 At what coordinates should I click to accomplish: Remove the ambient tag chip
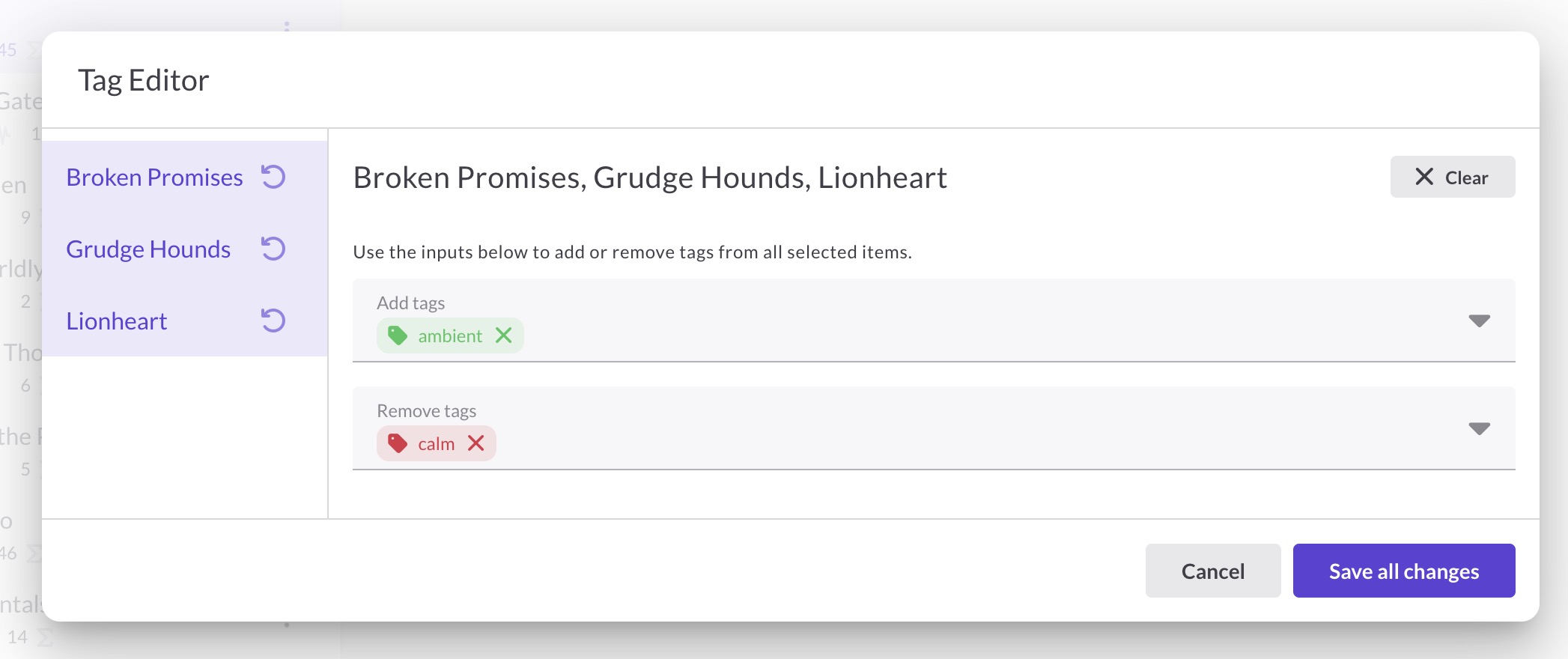(x=504, y=335)
